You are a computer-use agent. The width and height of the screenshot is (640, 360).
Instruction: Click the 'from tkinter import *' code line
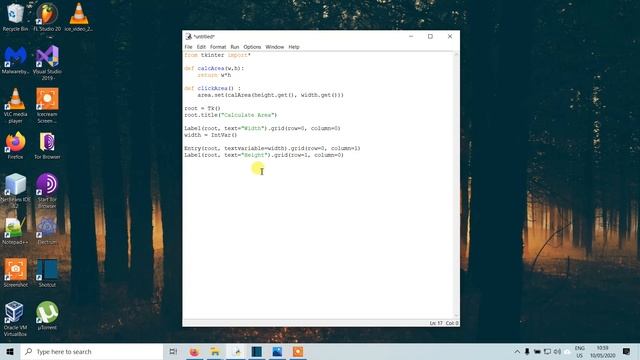217,55
